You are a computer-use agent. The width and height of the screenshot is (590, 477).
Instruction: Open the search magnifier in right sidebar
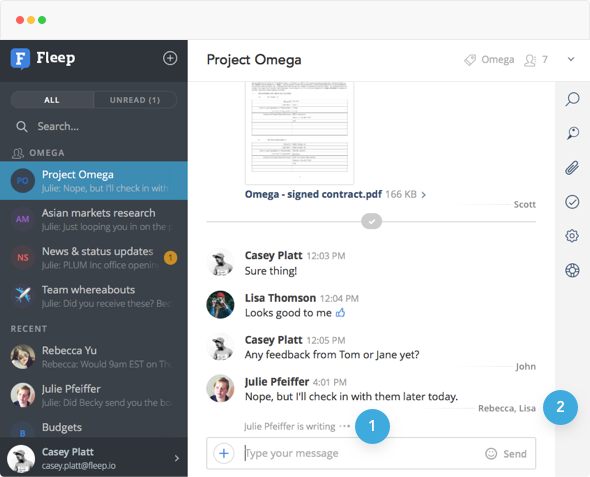coord(572,99)
